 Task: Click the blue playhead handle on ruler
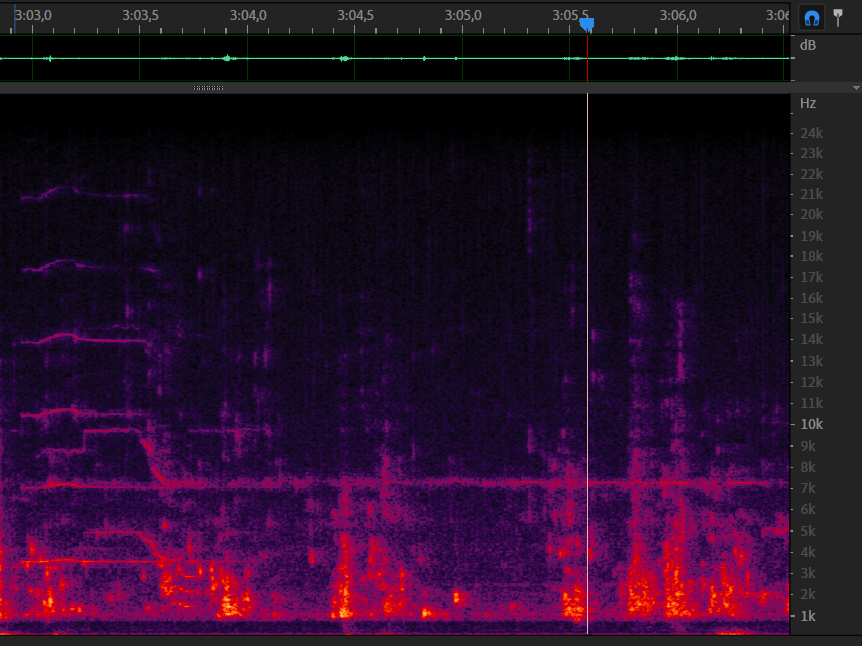pyautogui.click(x=587, y=24)
